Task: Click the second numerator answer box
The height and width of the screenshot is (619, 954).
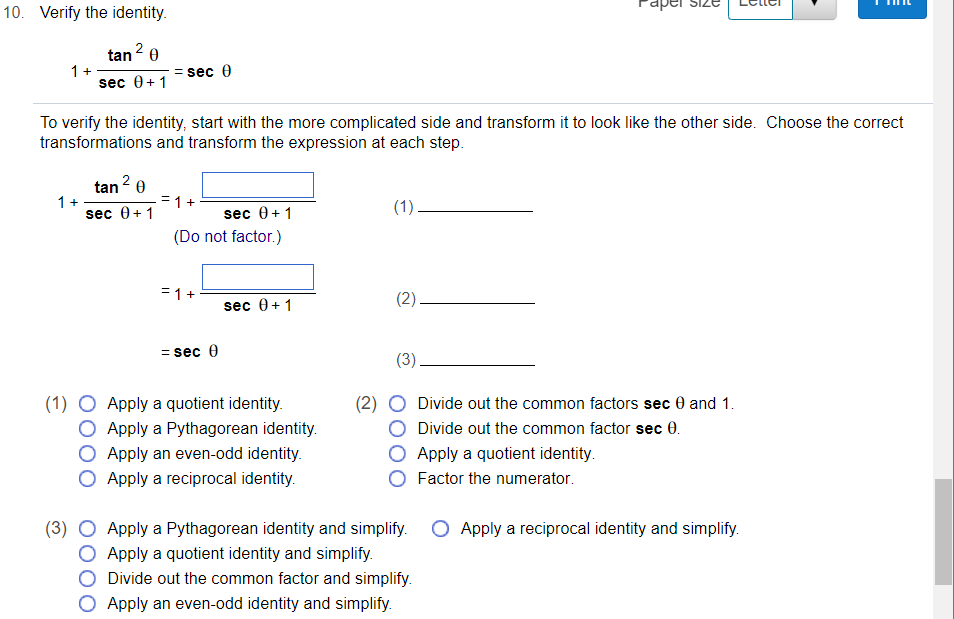Action: pyautogui.click(x=257, y=276)
